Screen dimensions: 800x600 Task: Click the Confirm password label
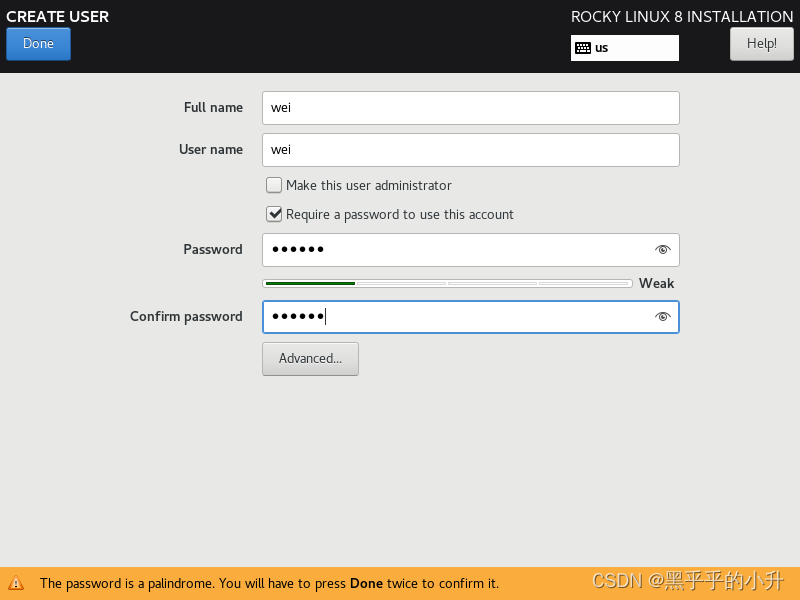[x=186, y=317]
